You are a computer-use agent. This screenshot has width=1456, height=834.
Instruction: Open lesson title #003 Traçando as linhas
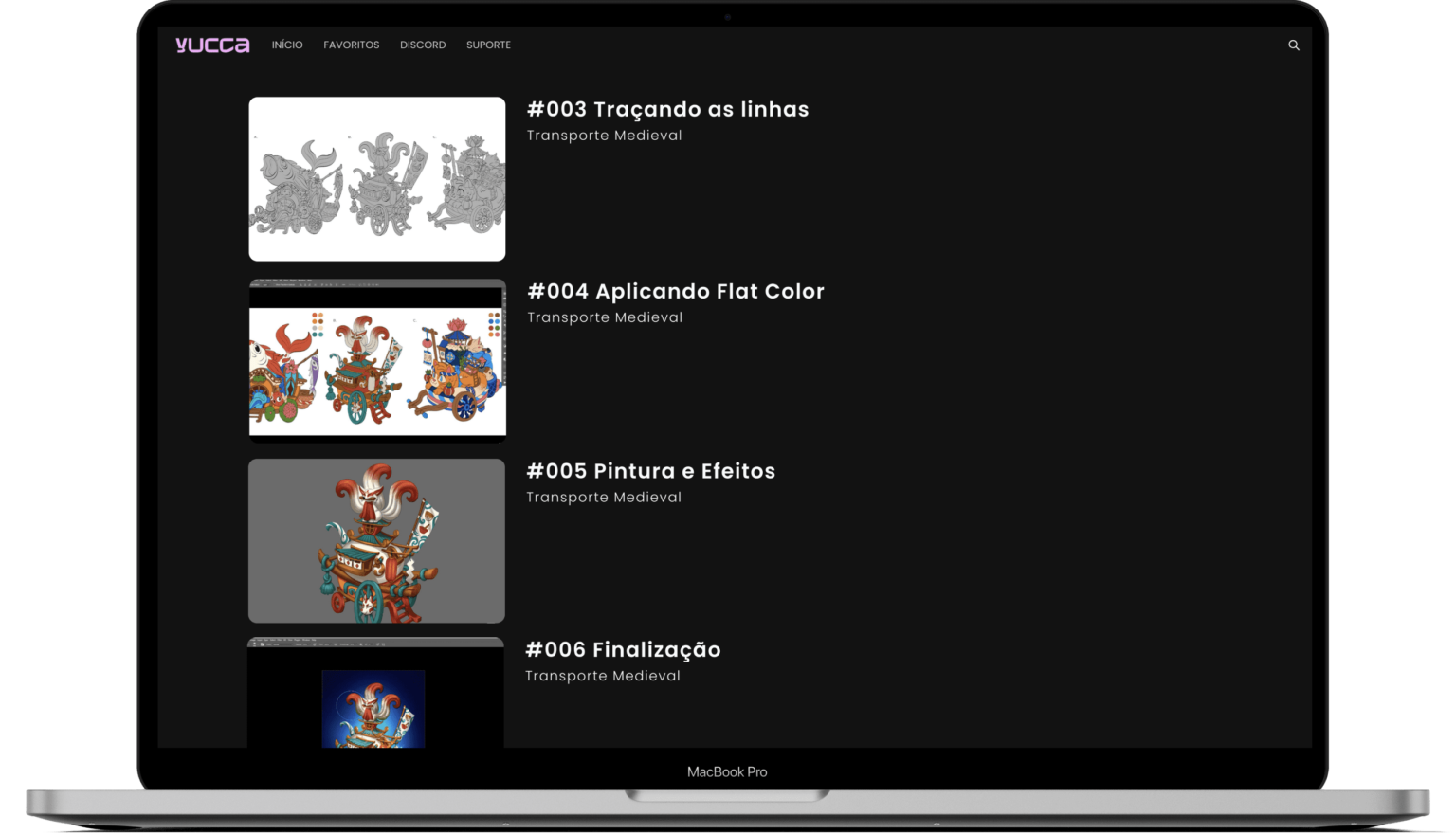(667, 109)
